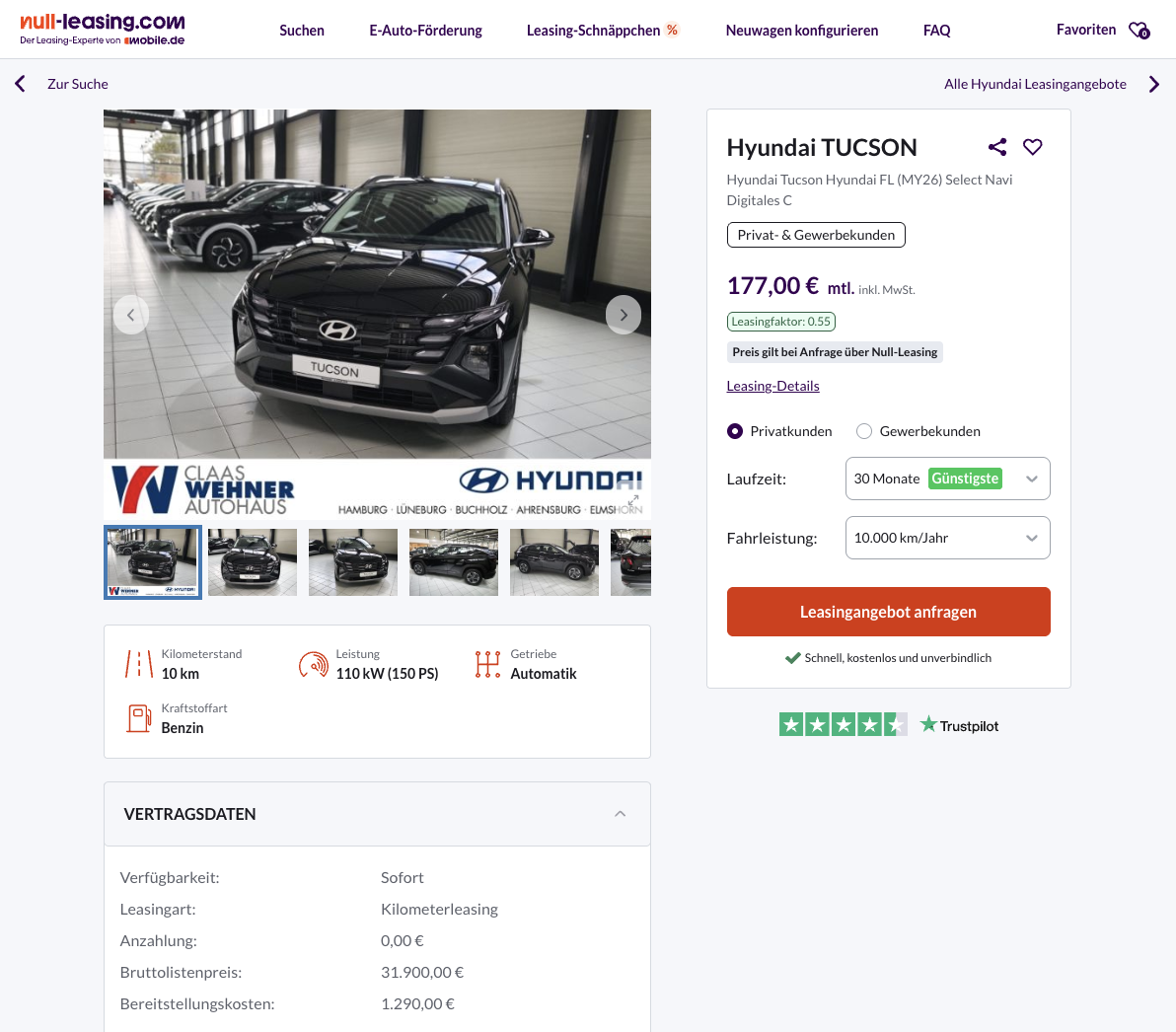
Task: Open the Fahrleistung 10.000 km/Jahr dropdown
Action: pos(947,538)
